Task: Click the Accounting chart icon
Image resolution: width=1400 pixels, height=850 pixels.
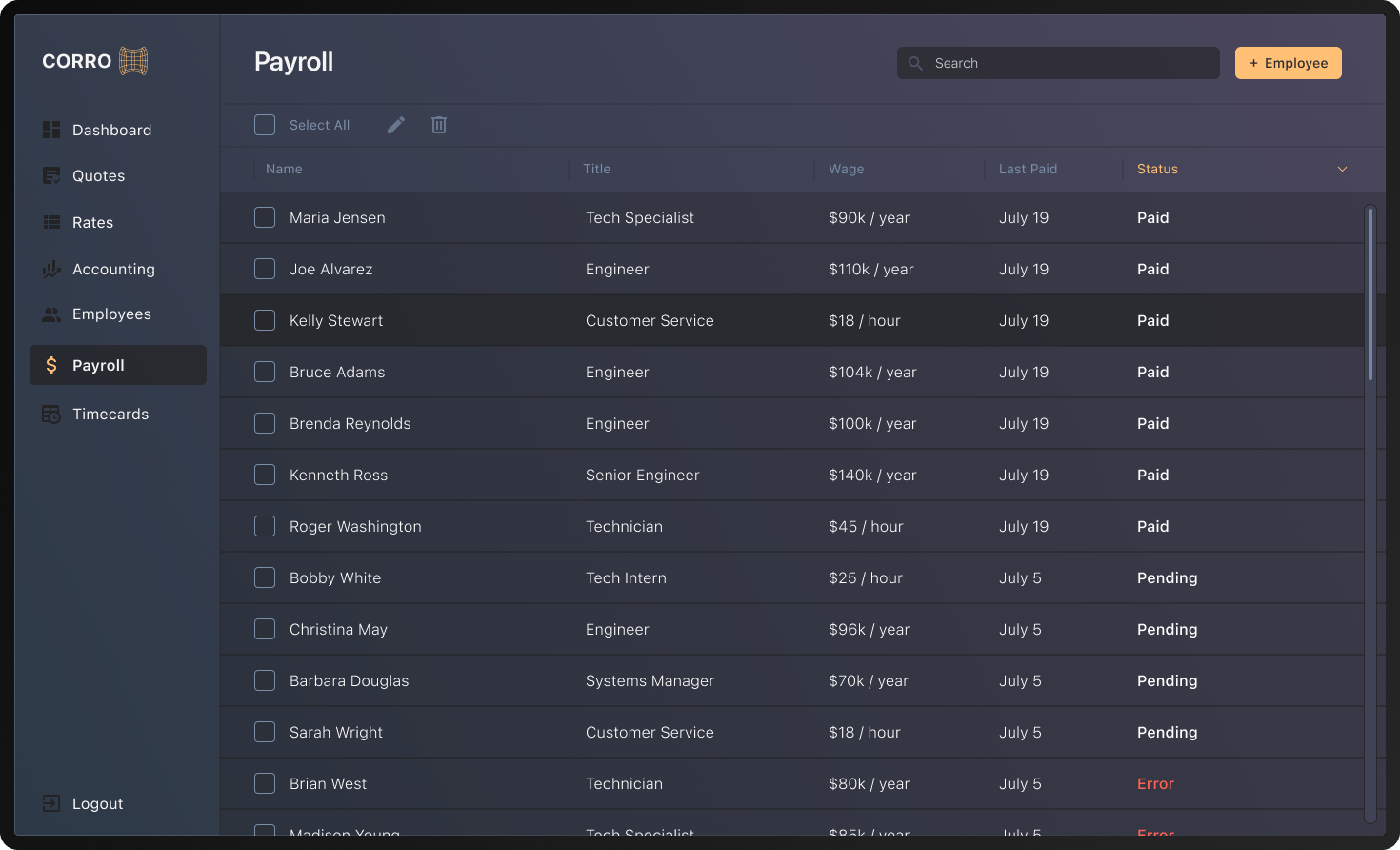Action: tap(51, 269)
